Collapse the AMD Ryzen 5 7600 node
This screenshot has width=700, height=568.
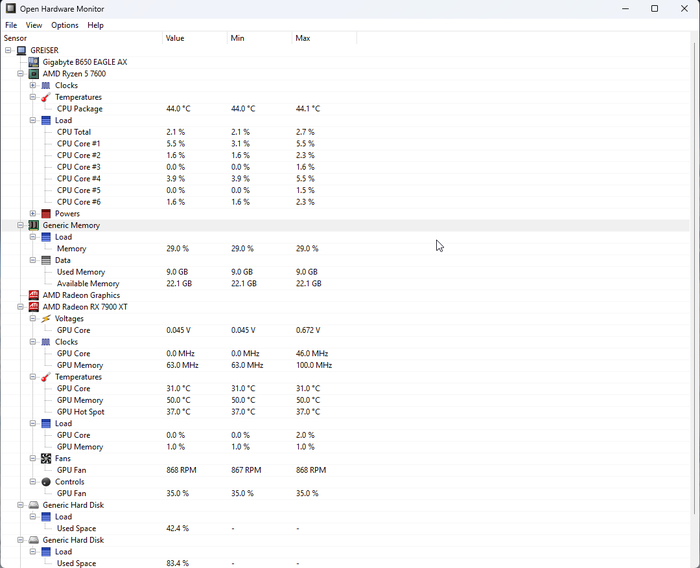tap(20, 74)
